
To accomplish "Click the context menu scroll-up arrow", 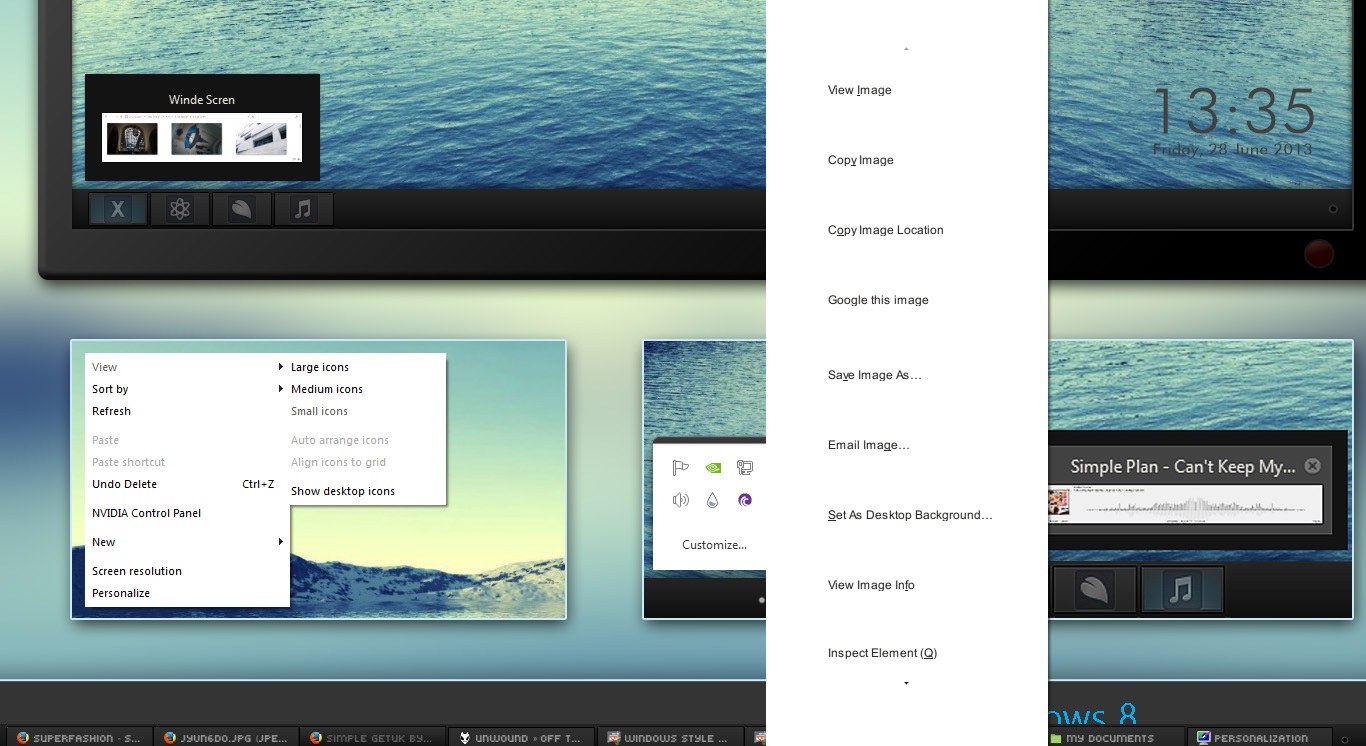I will (906, 48).
